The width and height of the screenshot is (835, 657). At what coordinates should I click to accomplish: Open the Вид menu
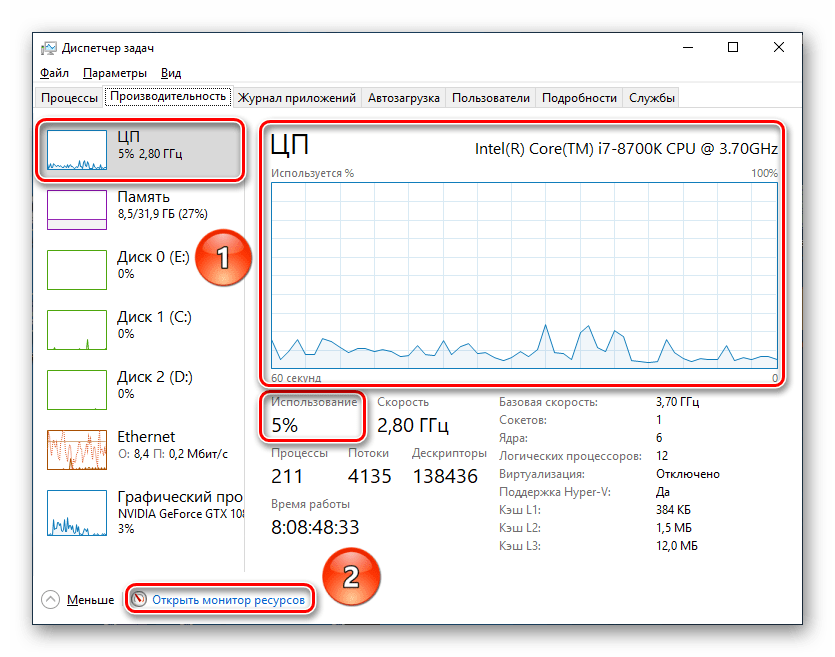pyautogui.click(x=171, y=73)
